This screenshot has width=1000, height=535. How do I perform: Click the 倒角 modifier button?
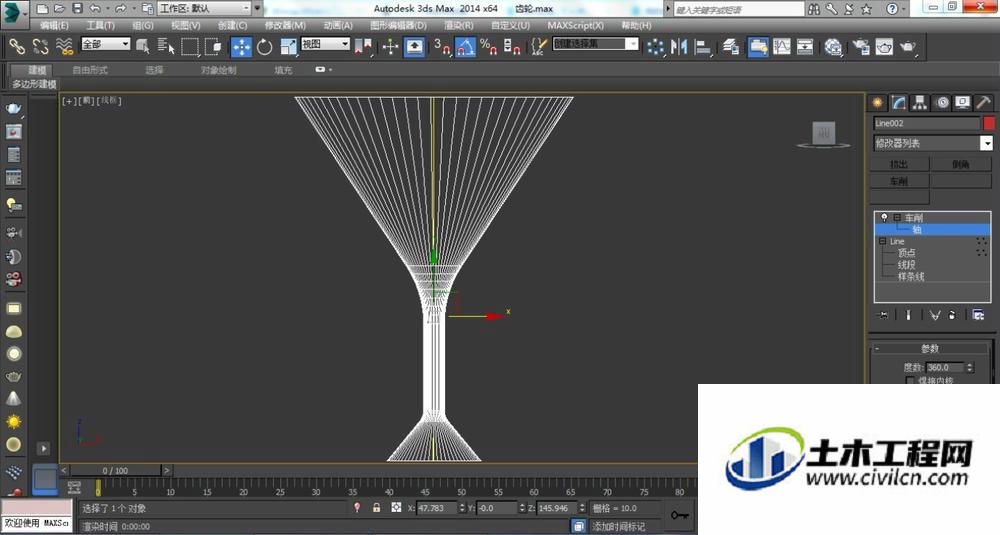(961, 164)
